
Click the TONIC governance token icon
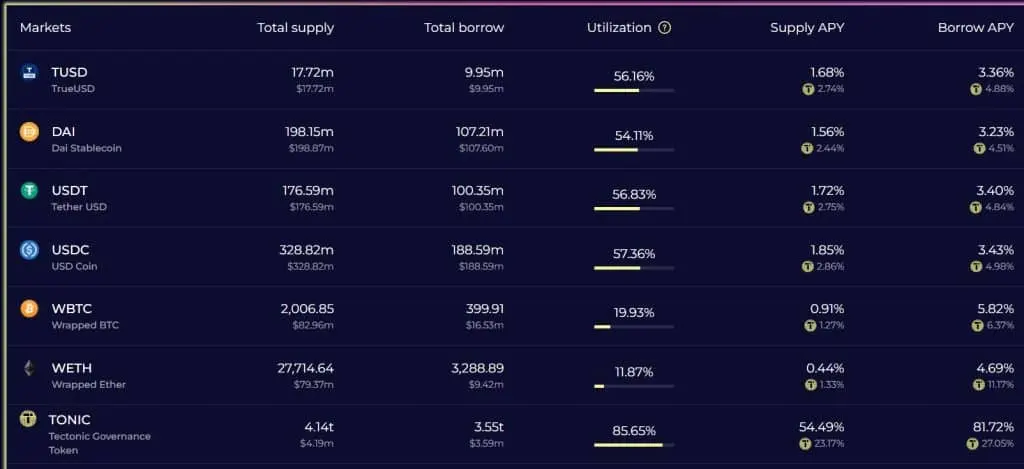click(x=28, y=419)
